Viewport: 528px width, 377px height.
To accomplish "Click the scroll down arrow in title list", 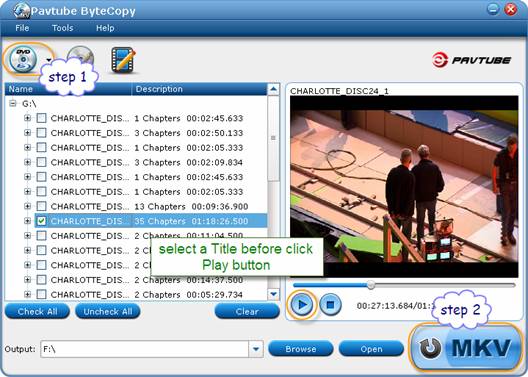I will [273, 294].
